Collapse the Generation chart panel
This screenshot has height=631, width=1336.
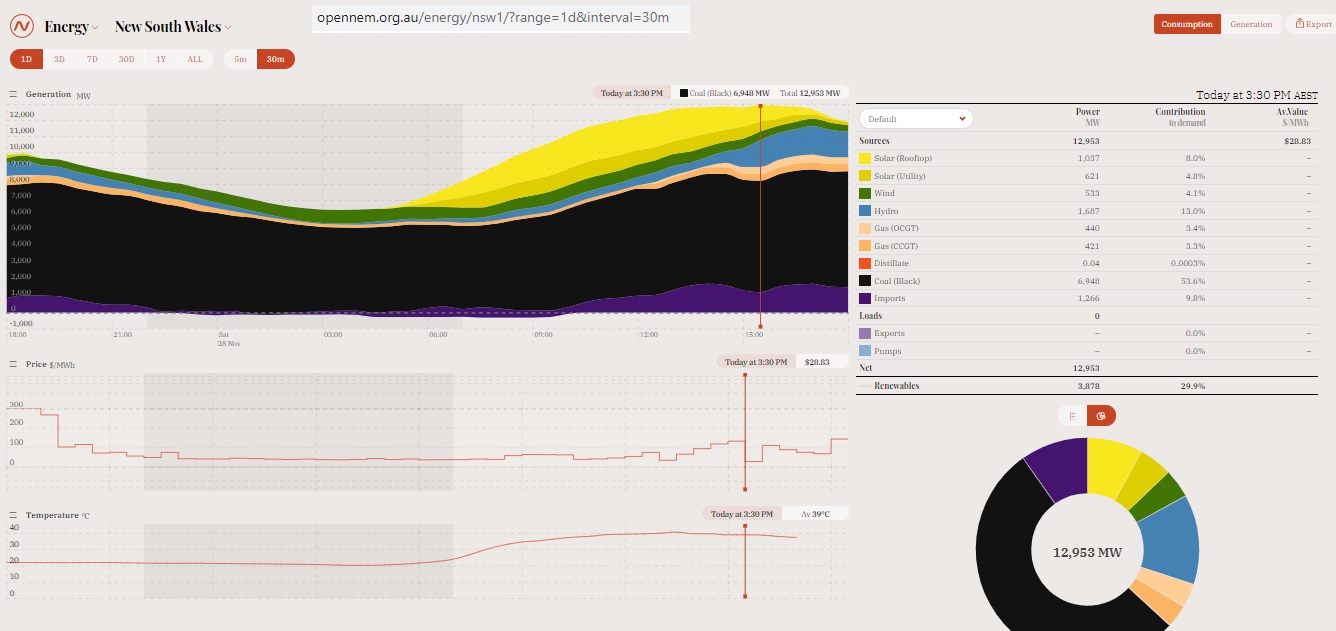pos(14,94)
